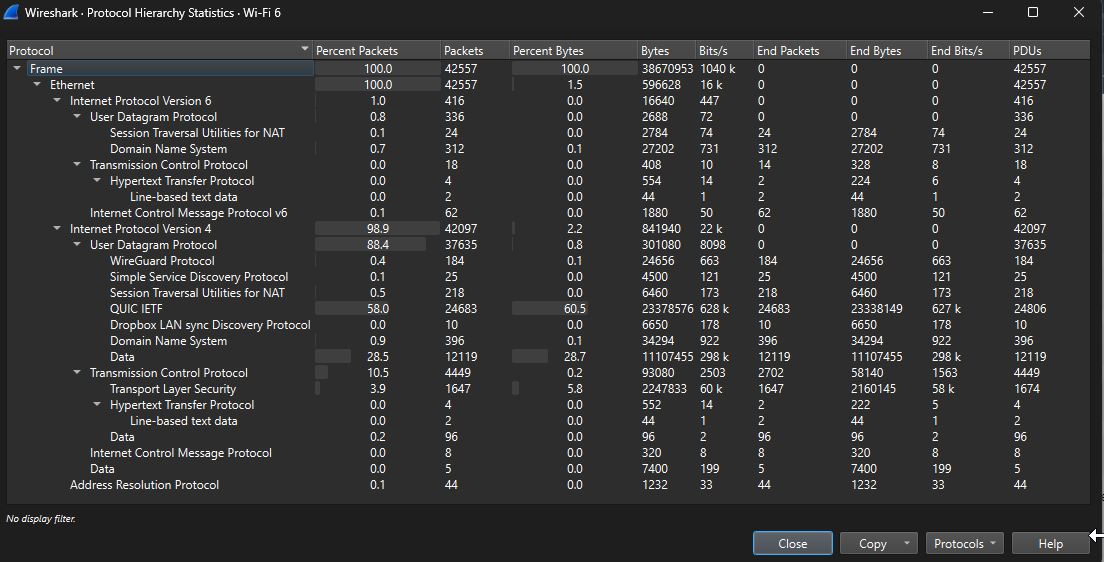
Task: Click the Help button
Action: (1050, 543)
